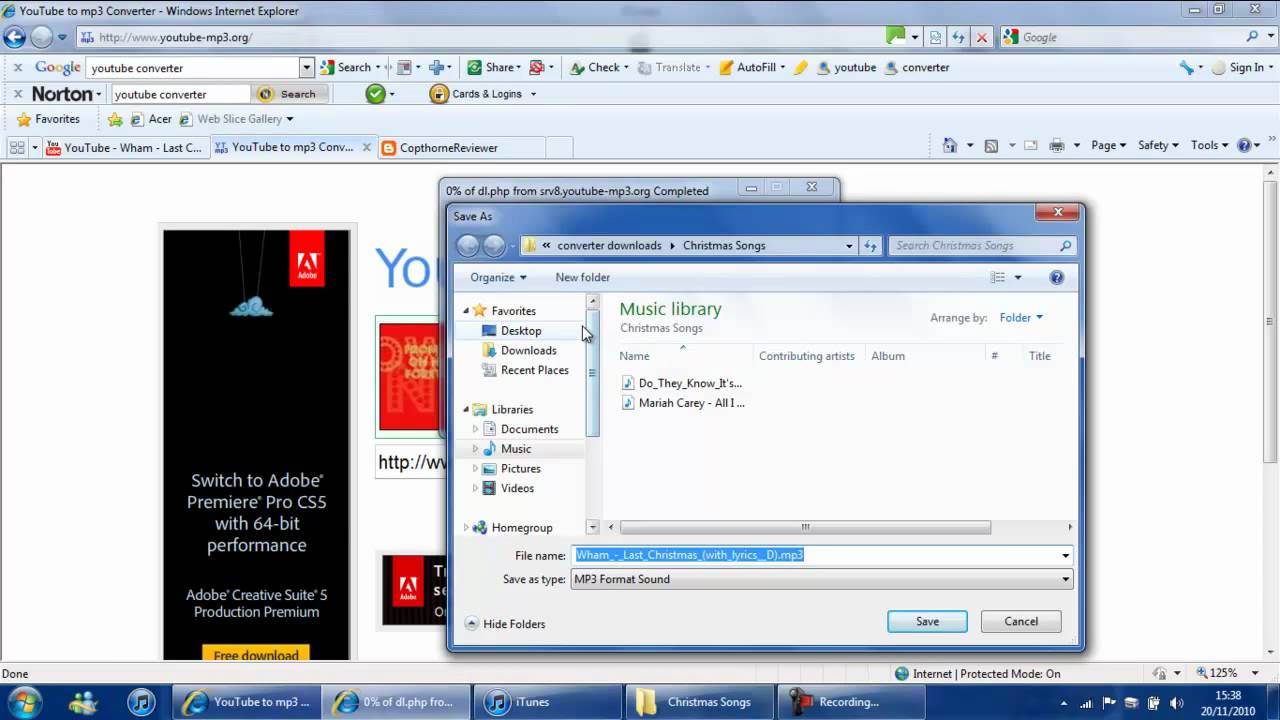The height and width of the screenshot is (720, 1280).
Task: Open the Safety menu
Action: pos(1158,145)
